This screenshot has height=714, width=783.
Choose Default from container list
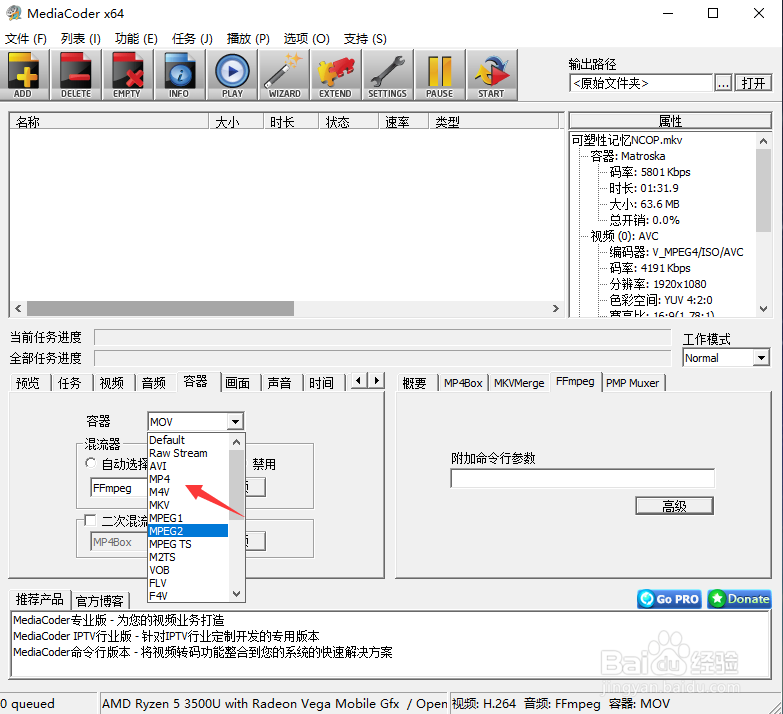click(188, 440)
